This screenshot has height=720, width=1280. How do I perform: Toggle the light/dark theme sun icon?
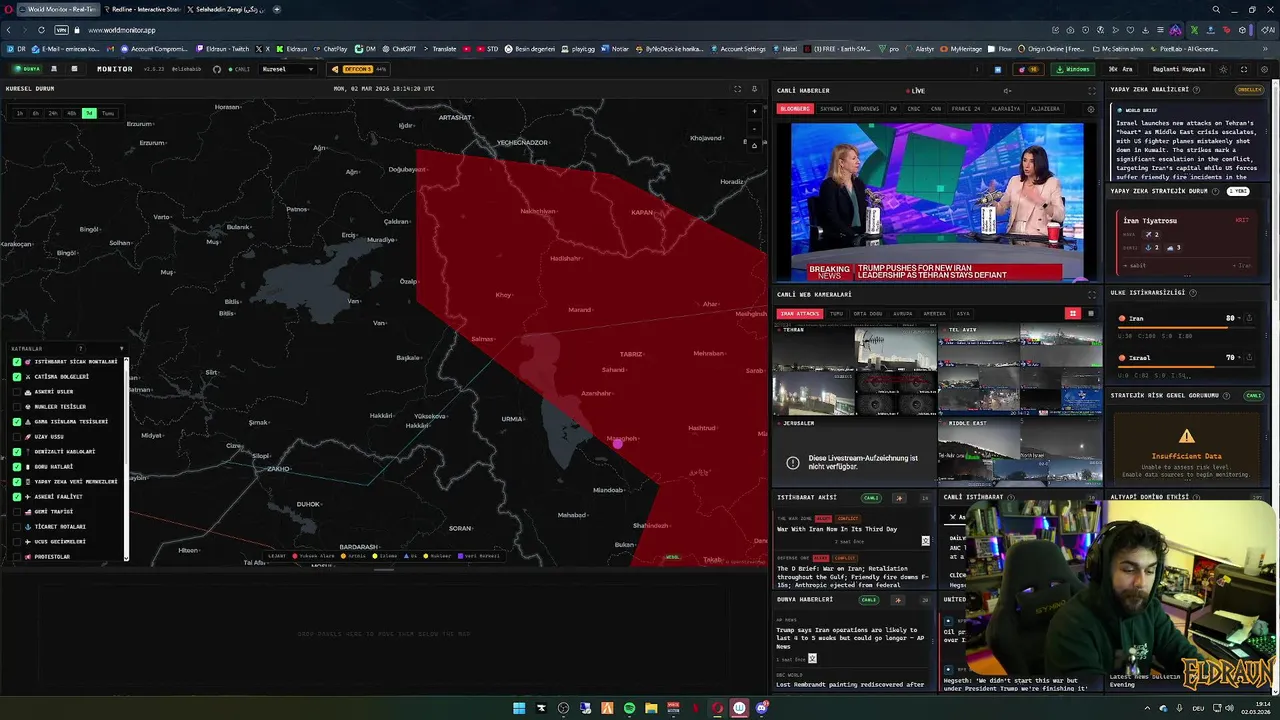1223,69
